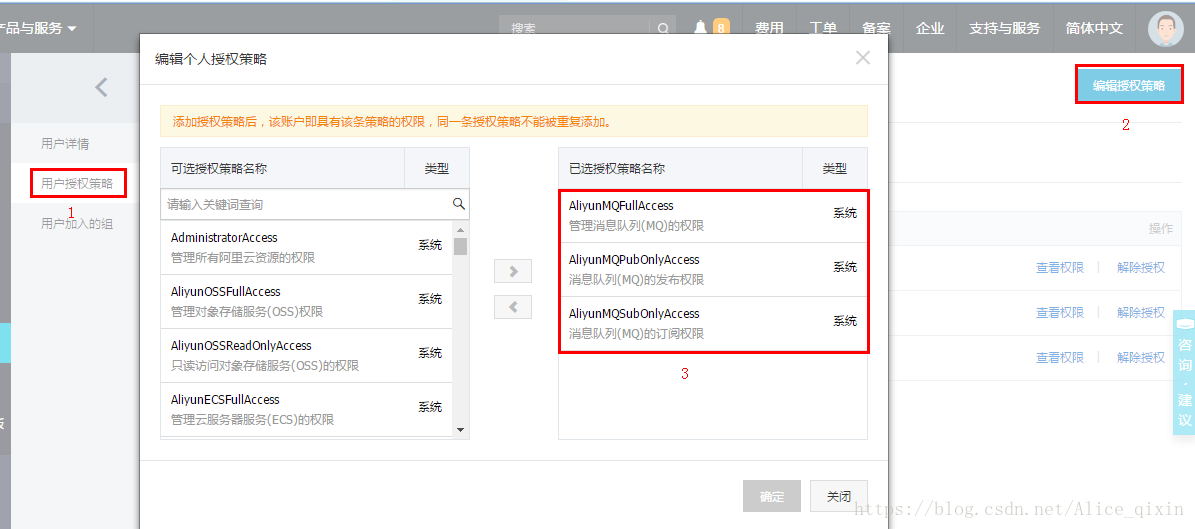This screenshot has width=1195, height=529.
Task: Click the 确定 button
Action: [x=771, y=496]
